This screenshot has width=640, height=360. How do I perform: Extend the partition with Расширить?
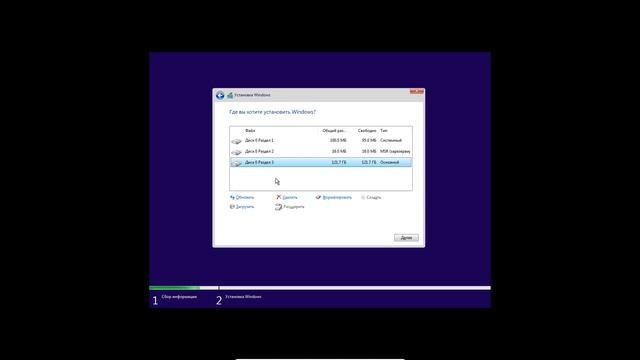[x=290, y=207]
